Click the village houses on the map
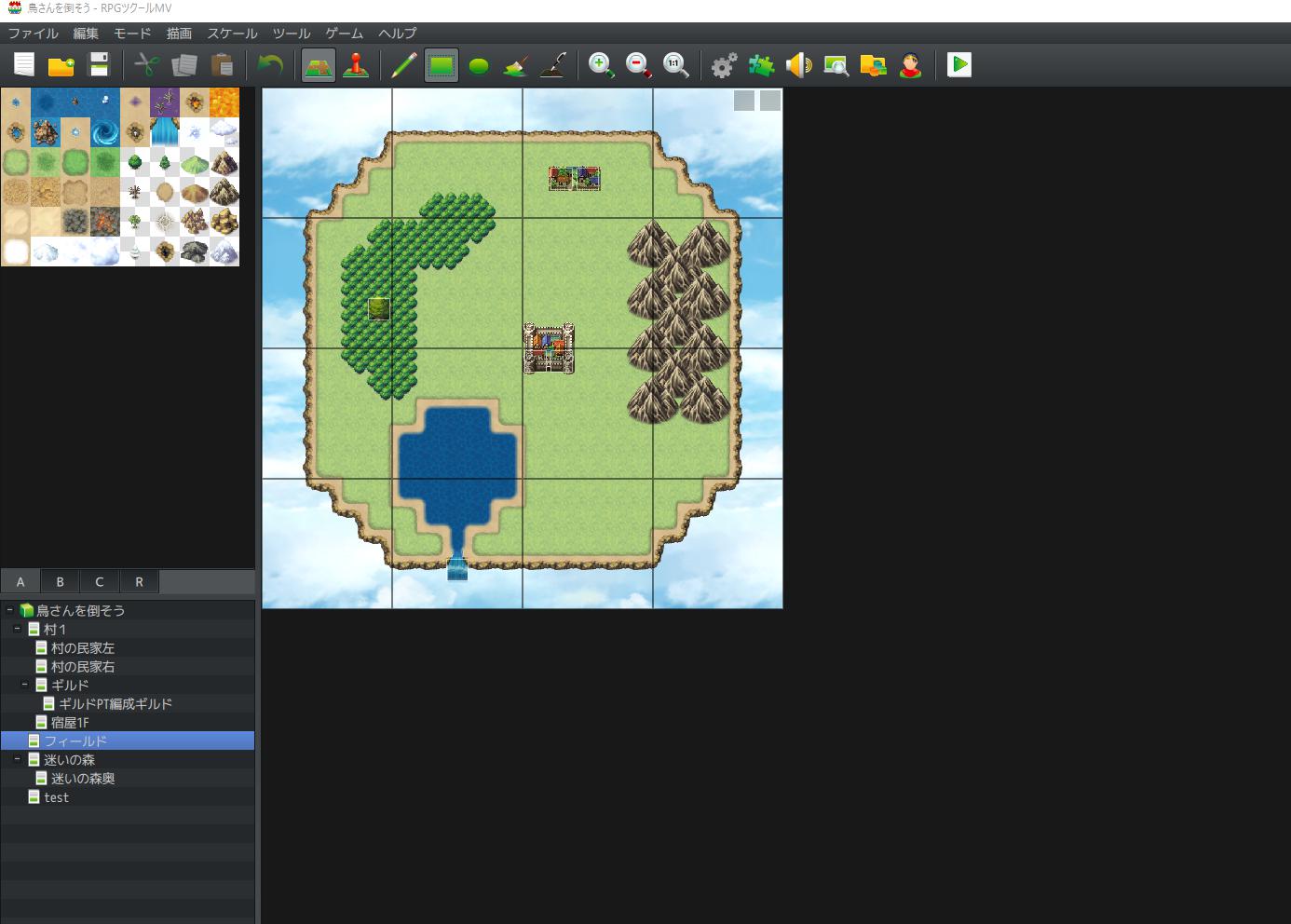 [575, 179]
